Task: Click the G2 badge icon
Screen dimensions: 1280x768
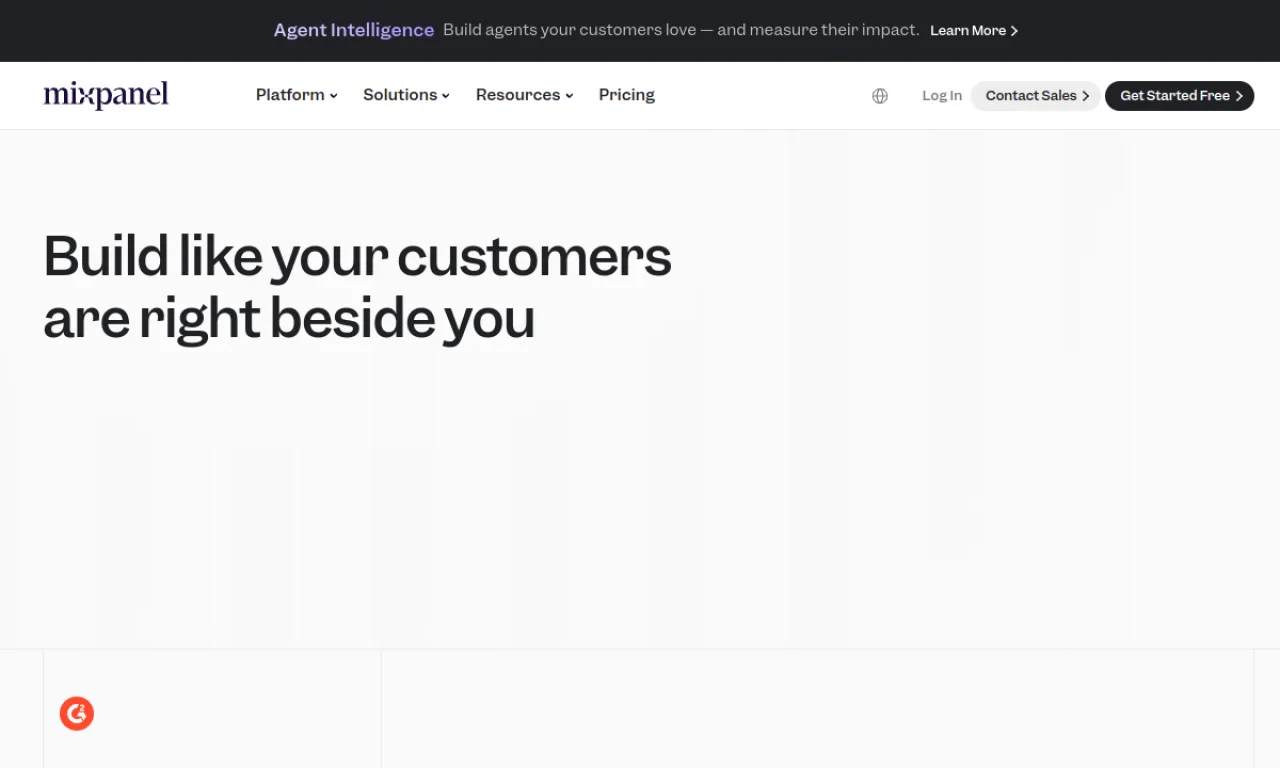Action: [x=77, y=714]
